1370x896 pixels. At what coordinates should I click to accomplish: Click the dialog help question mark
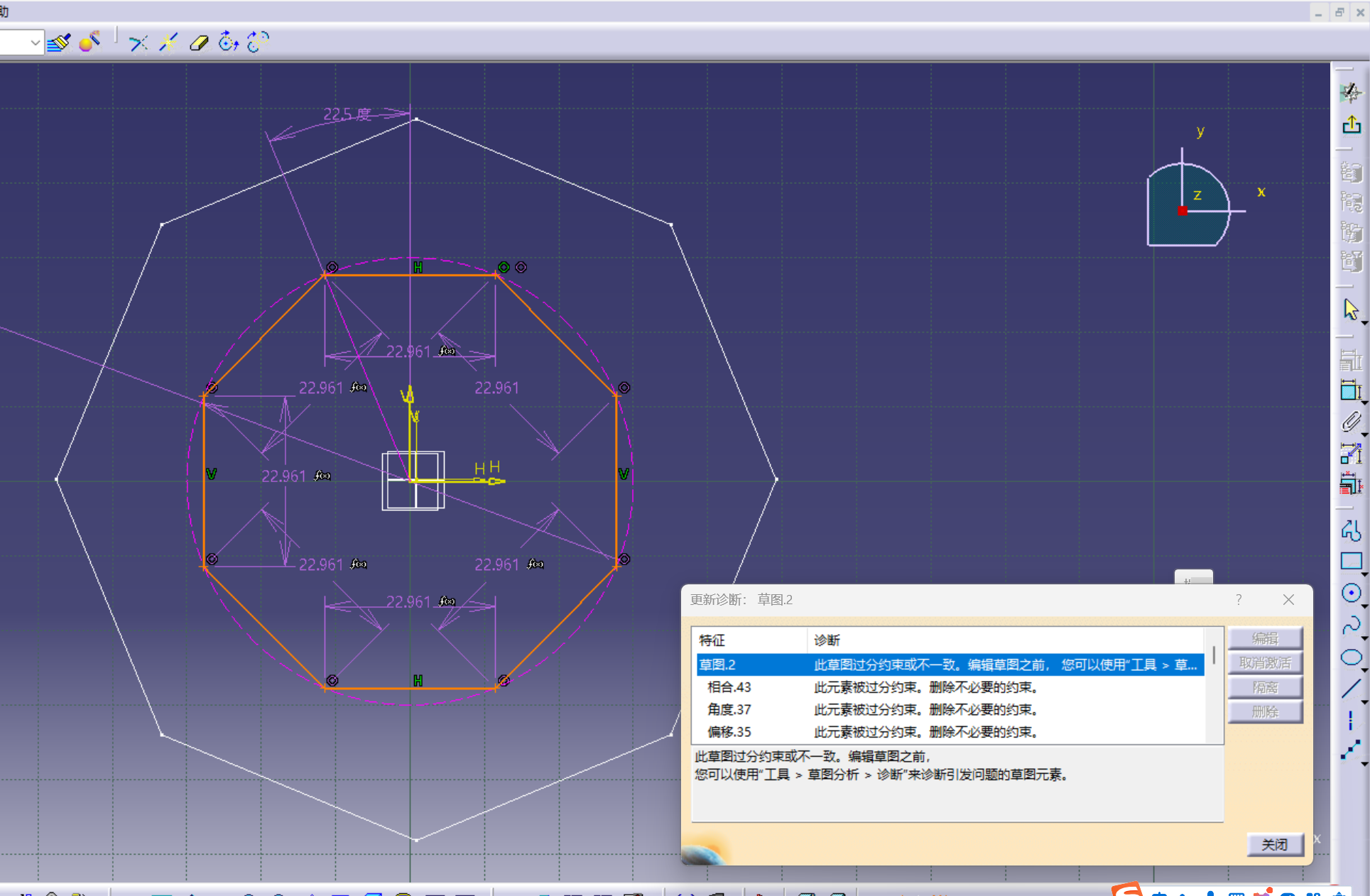click(x=1239, y=600)
